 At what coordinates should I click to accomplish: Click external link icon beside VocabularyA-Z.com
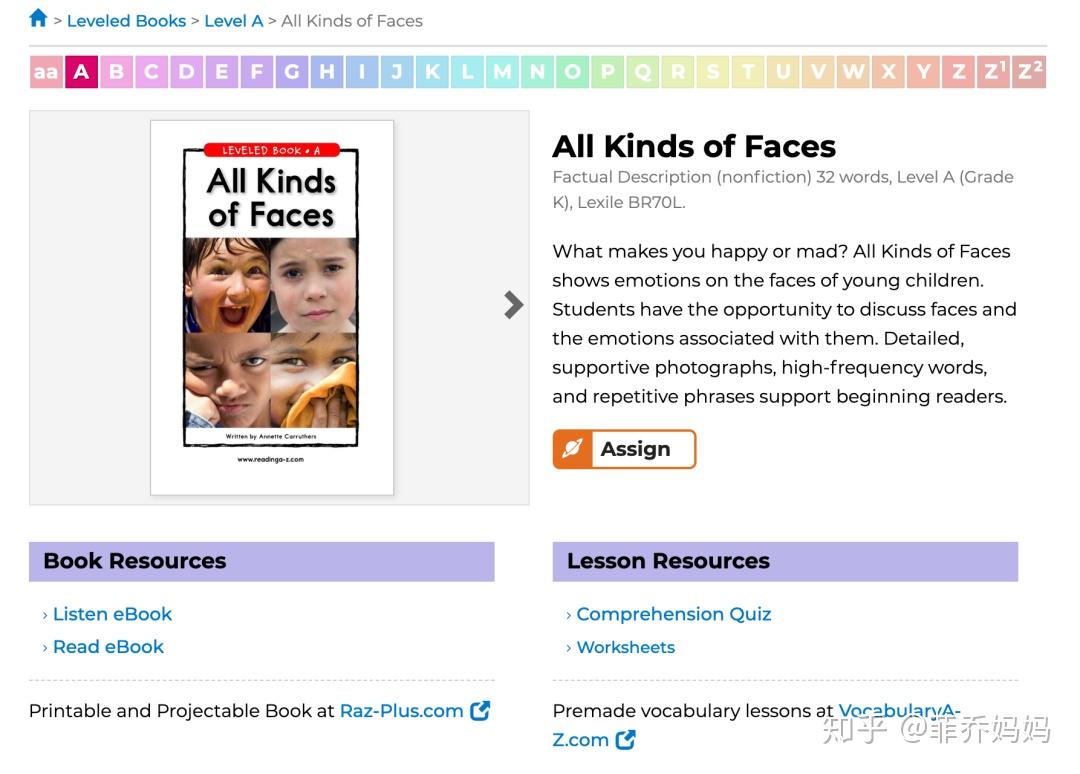(626, 740)
